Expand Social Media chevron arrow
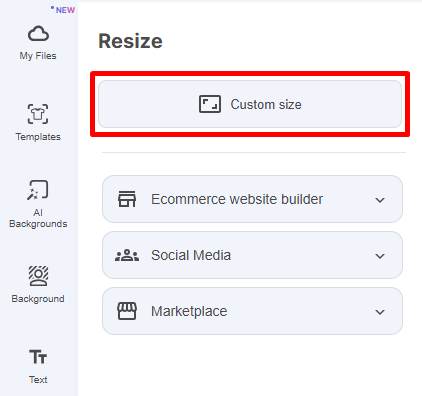The image size is (422, 396). (x=380, y=256)
